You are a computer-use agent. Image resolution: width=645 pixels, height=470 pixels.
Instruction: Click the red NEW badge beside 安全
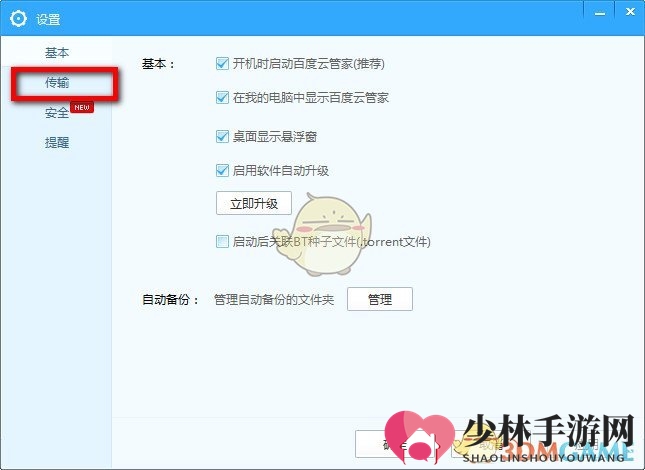tap(82, 107)
